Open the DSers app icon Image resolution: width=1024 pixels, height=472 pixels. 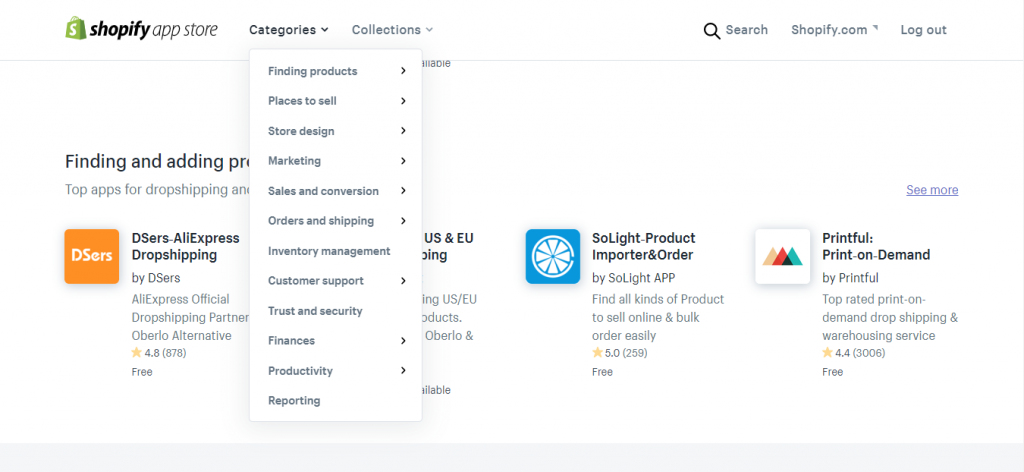tap(91, 256)
